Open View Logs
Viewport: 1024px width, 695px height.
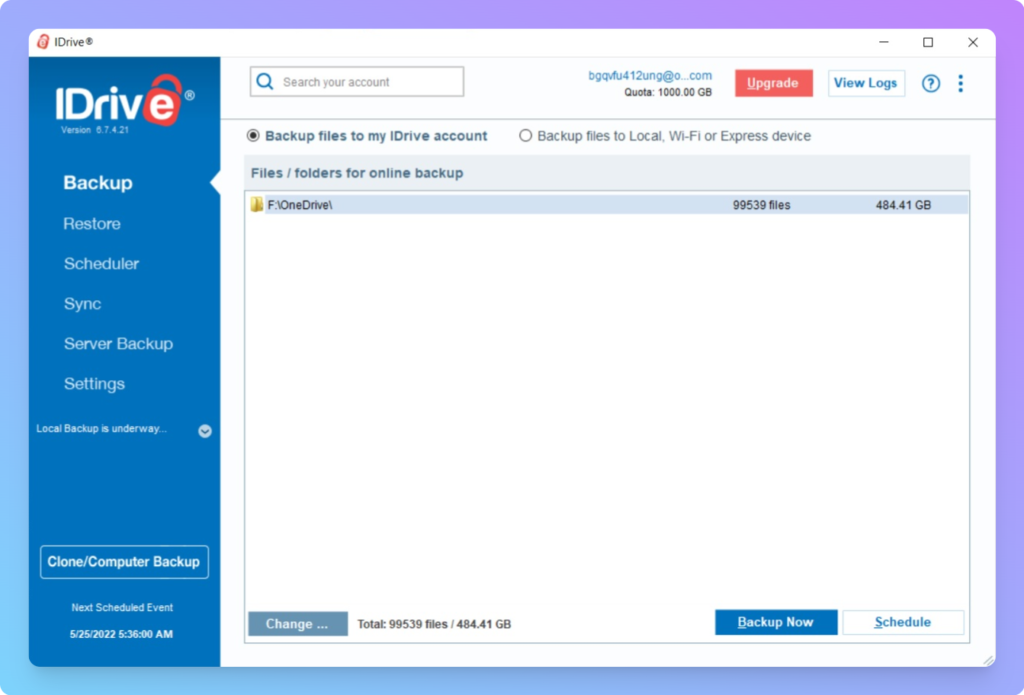click(x=865, y=83)
